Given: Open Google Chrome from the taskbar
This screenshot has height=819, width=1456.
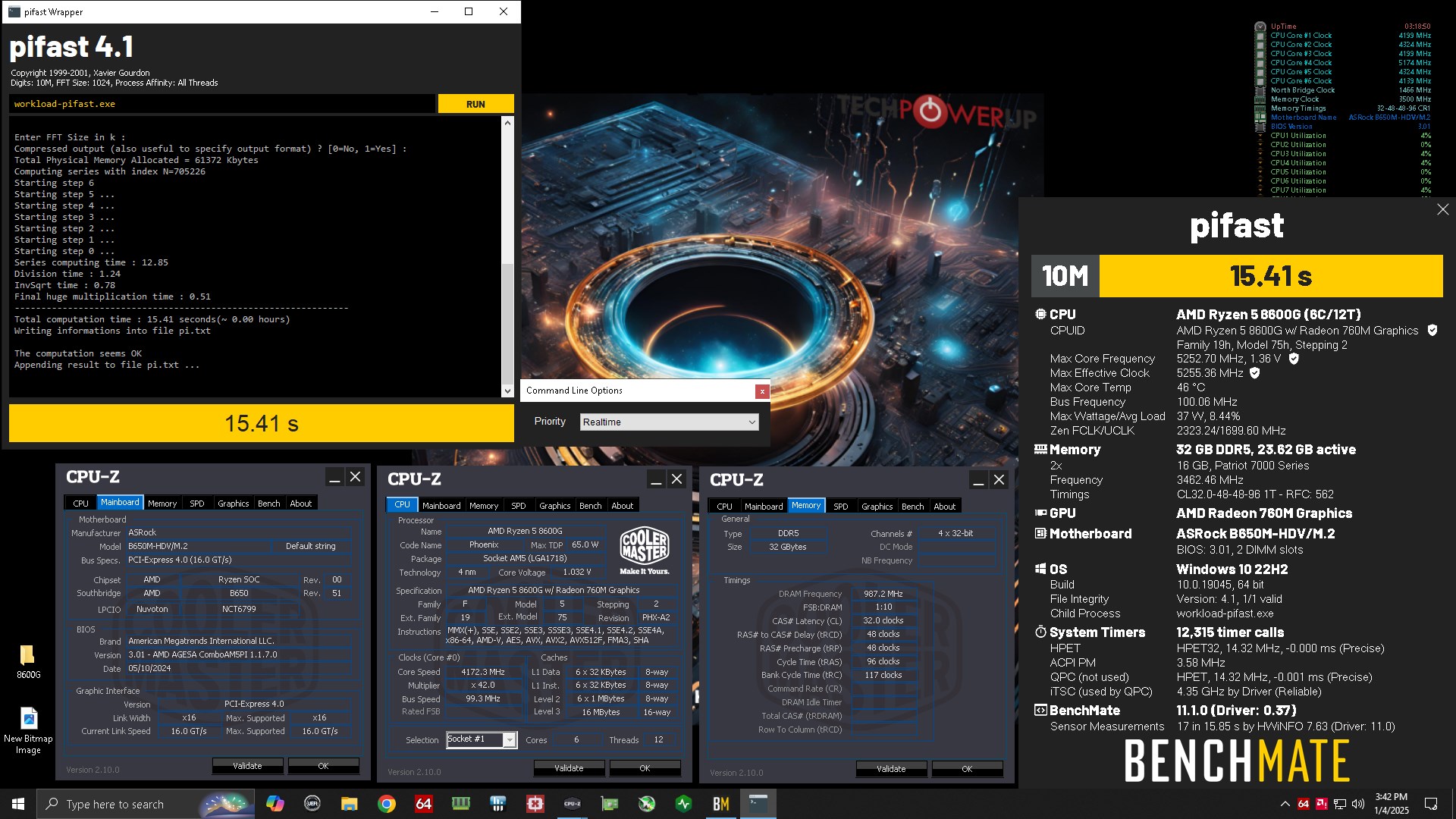Looking at the screenshot, I should pyautogui.click(x=387, y=804).
